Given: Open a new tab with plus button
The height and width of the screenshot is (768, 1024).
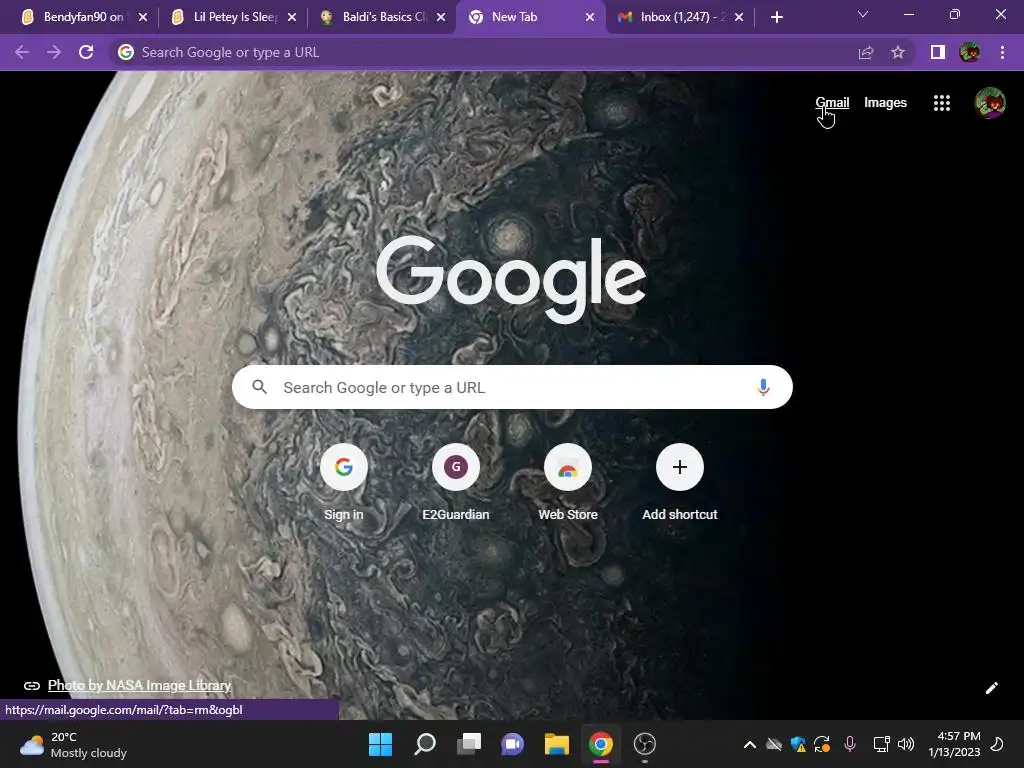Looking at the screenshot, I should 776,17.
